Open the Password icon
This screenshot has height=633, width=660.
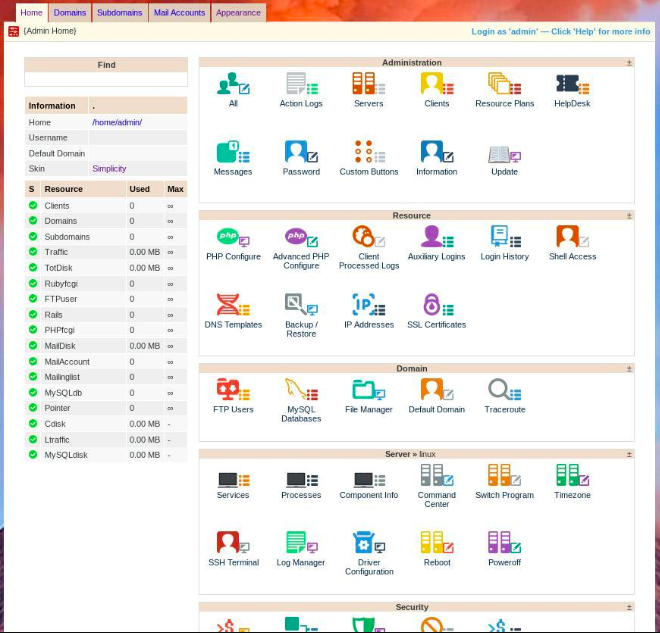click(x=301, y=152)
